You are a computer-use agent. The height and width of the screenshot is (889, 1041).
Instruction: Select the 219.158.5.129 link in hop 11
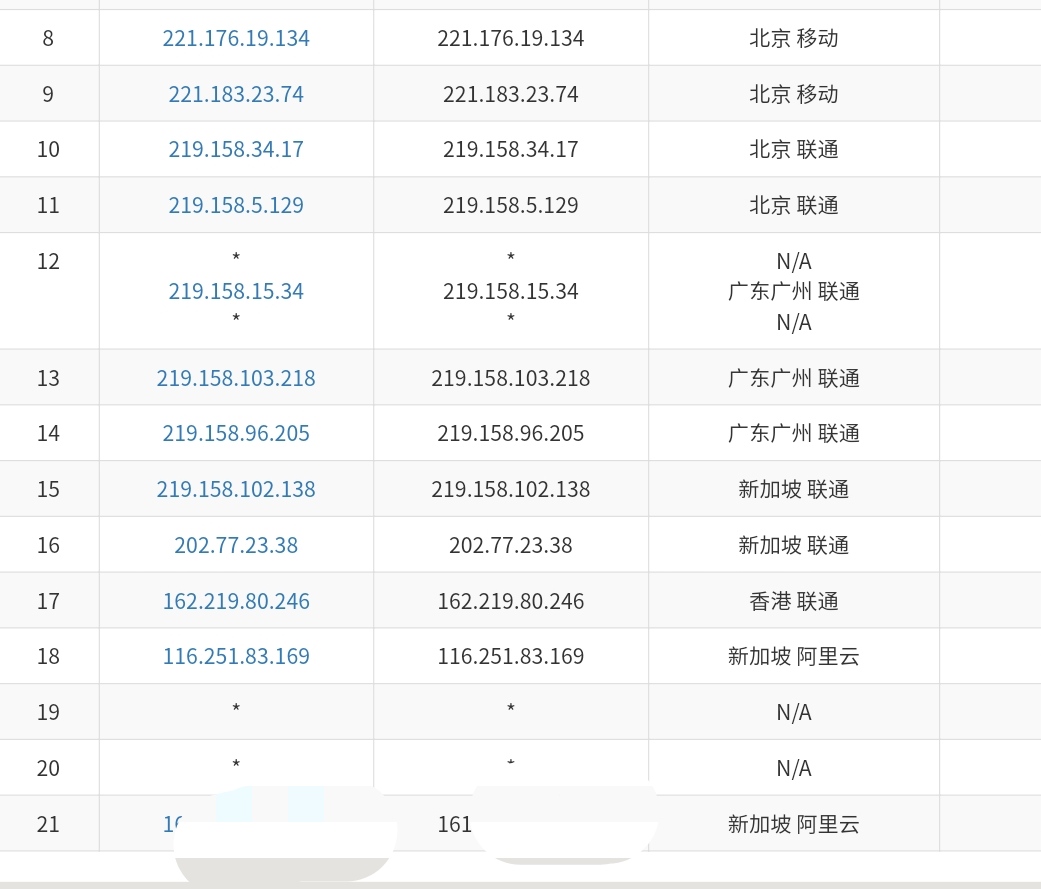click(236, 205)
